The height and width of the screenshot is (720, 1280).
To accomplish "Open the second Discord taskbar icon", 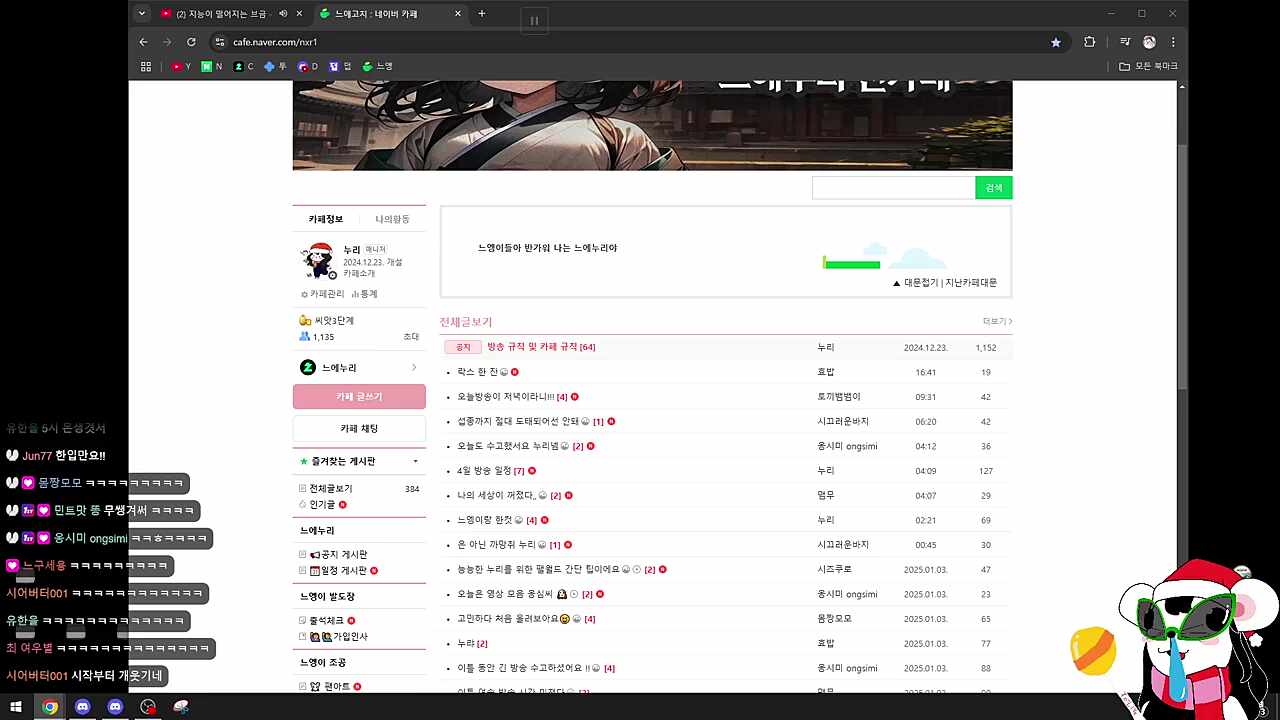I will tap(116, 707).
